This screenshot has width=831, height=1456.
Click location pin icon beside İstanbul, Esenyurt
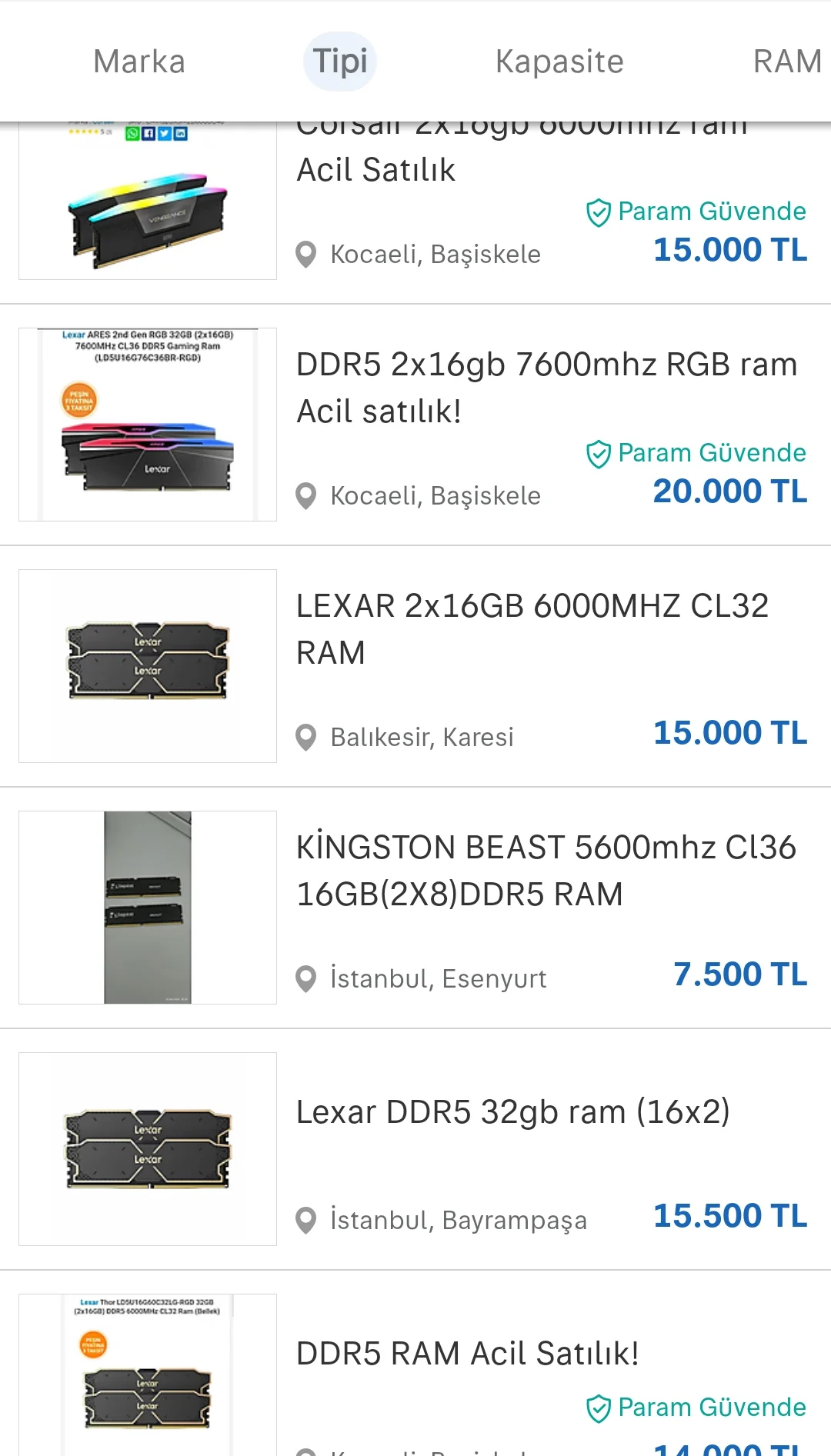click(306, 979)
